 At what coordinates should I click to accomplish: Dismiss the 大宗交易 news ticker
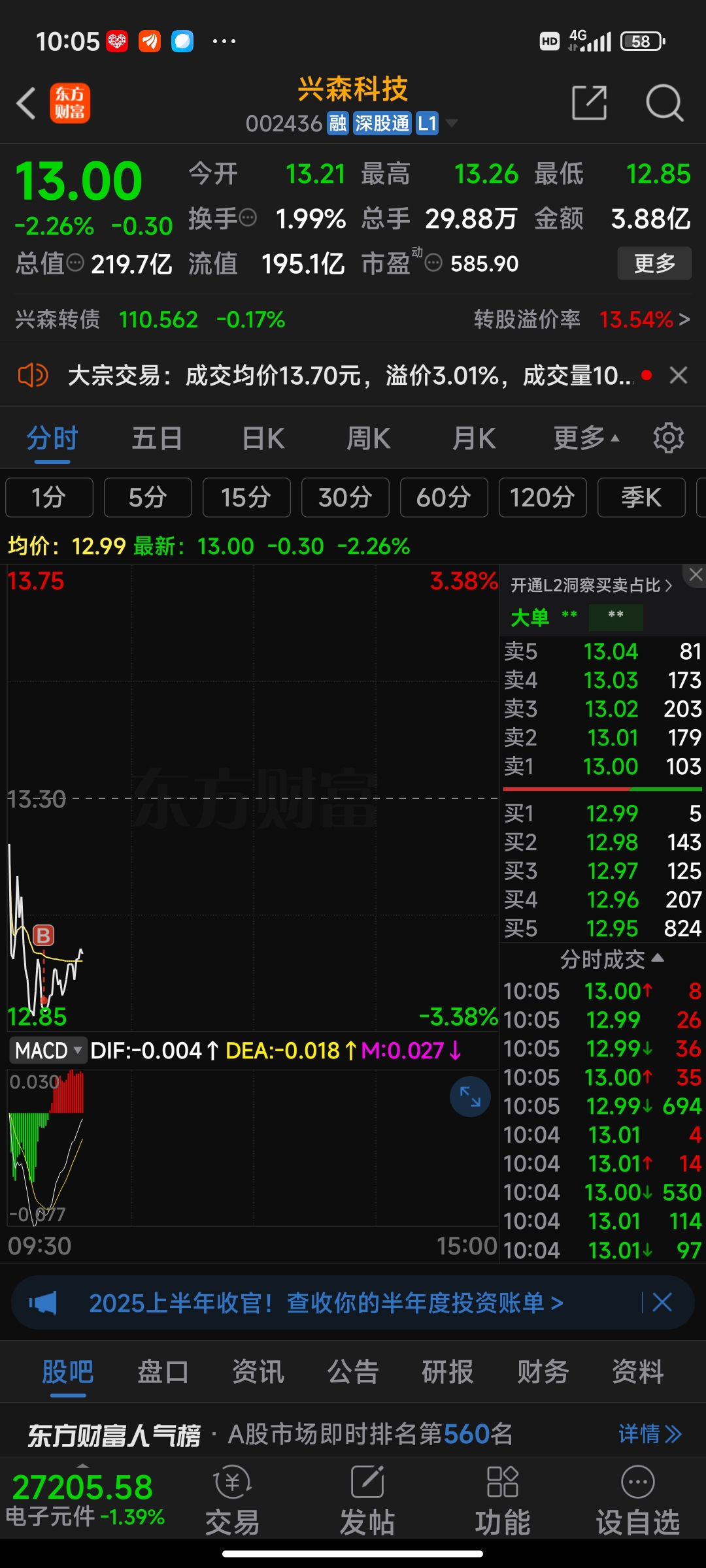click(x=679, y=375)
